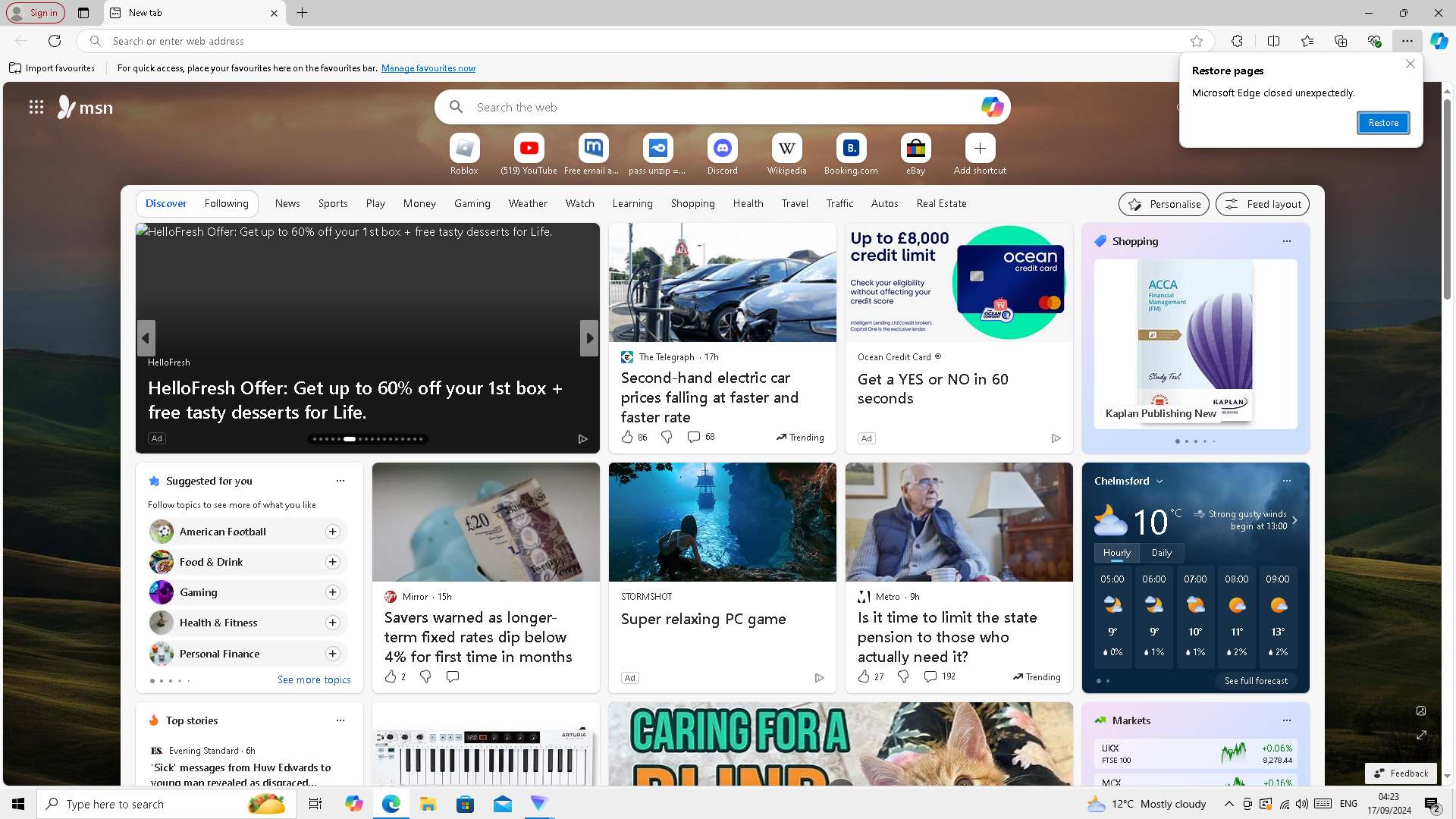The image size is (1456, 819).
Task: Open weather card options menu
Action: point(1287,481)
